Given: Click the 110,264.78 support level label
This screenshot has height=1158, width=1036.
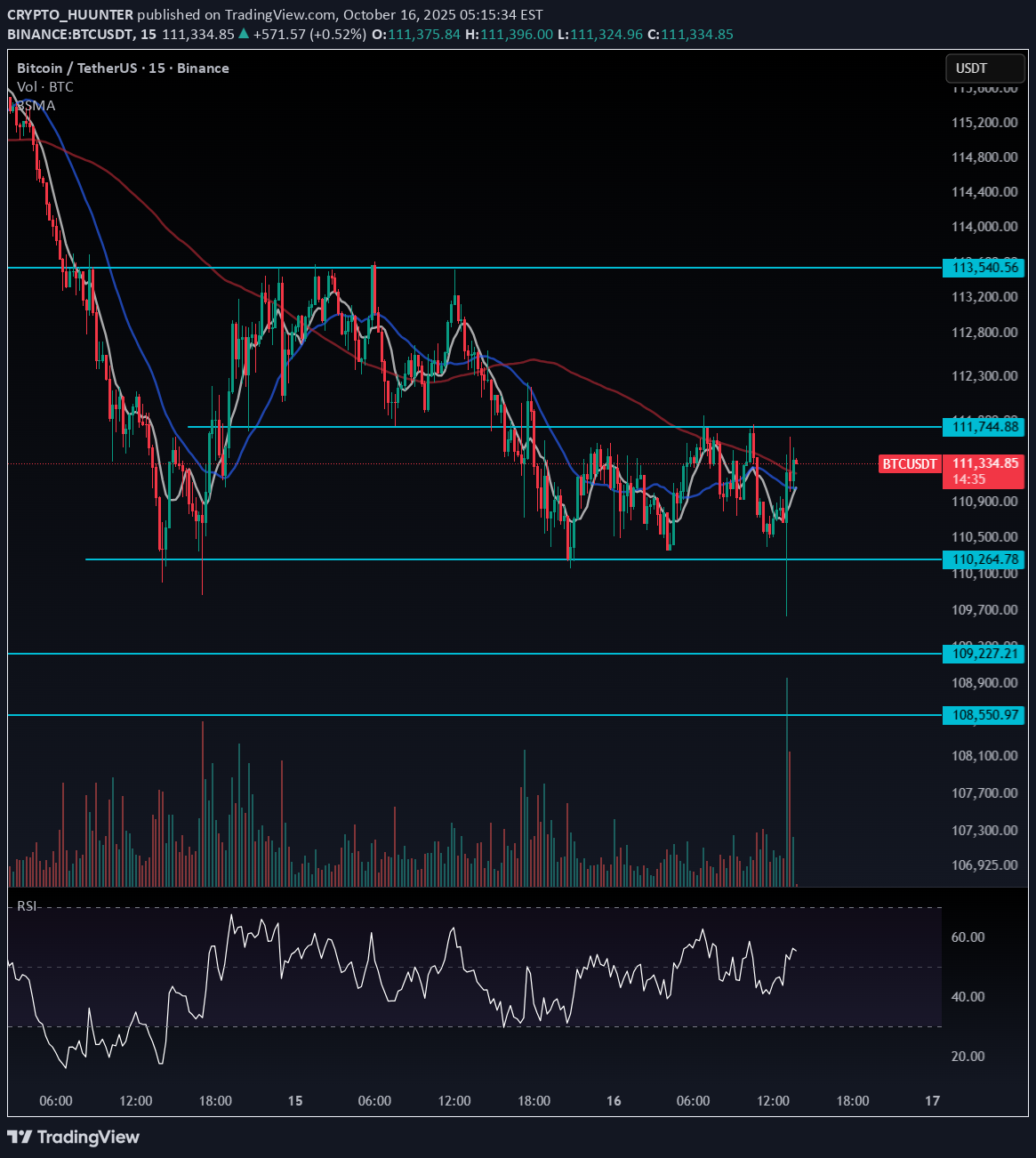Looking at the screenshot, I should (x=982, y=559).
